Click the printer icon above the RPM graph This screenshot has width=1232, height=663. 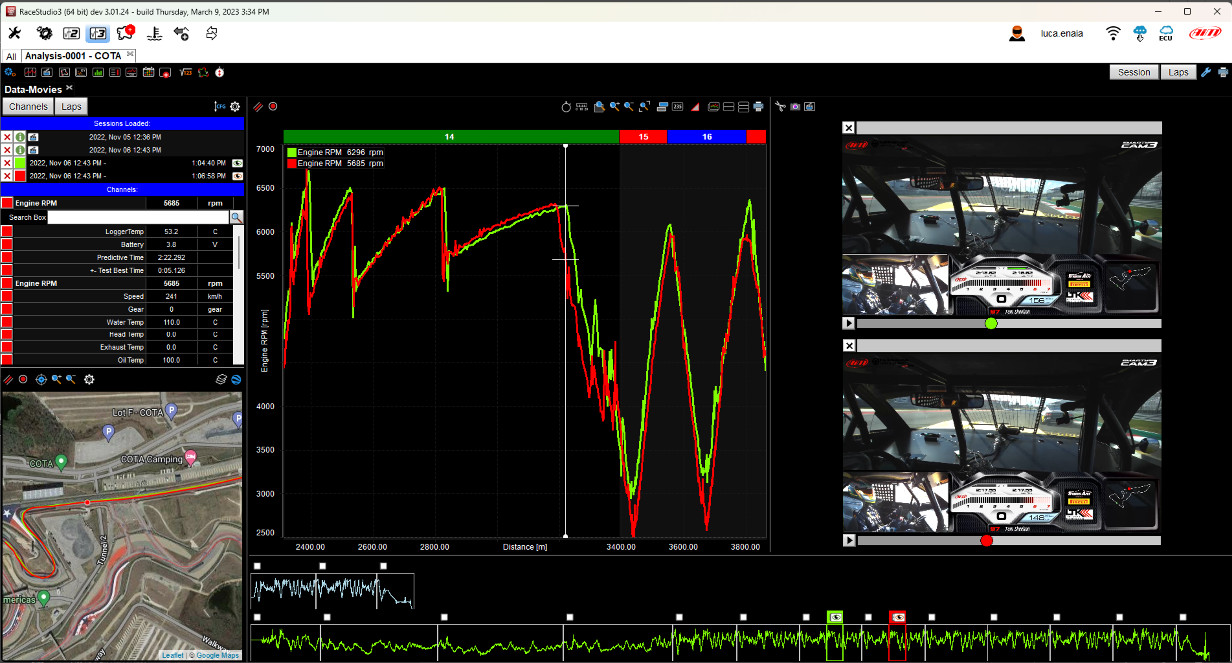(758, 106)
